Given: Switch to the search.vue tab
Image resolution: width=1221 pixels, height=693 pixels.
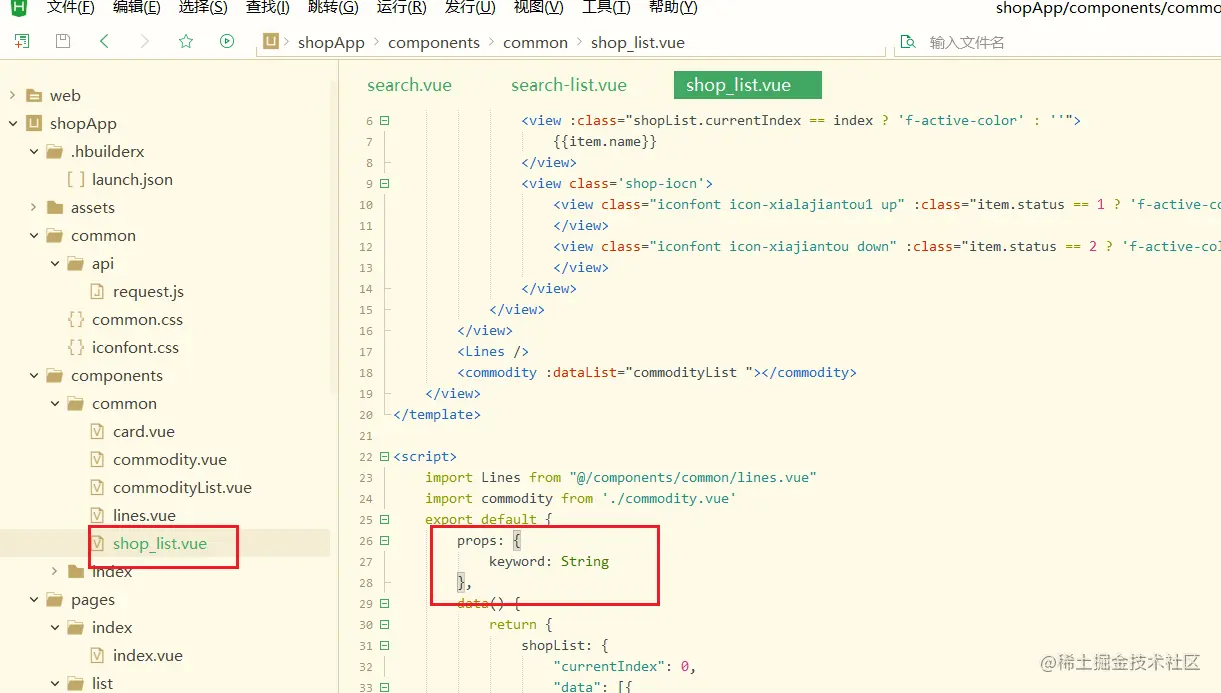Looking at the screenshot, I should point(409,85).
